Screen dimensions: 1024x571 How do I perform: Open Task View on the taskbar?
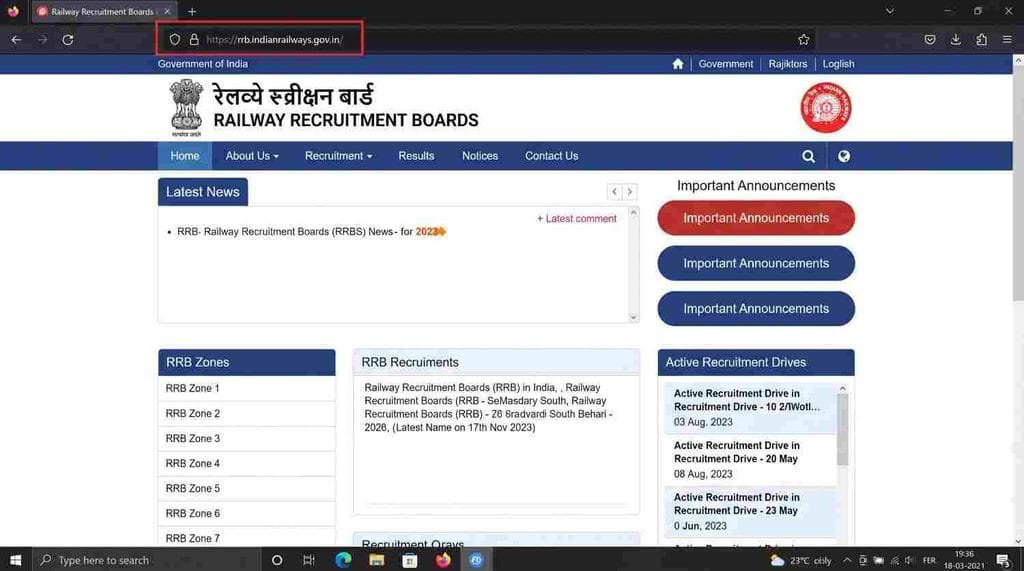[x=309, y=560]
